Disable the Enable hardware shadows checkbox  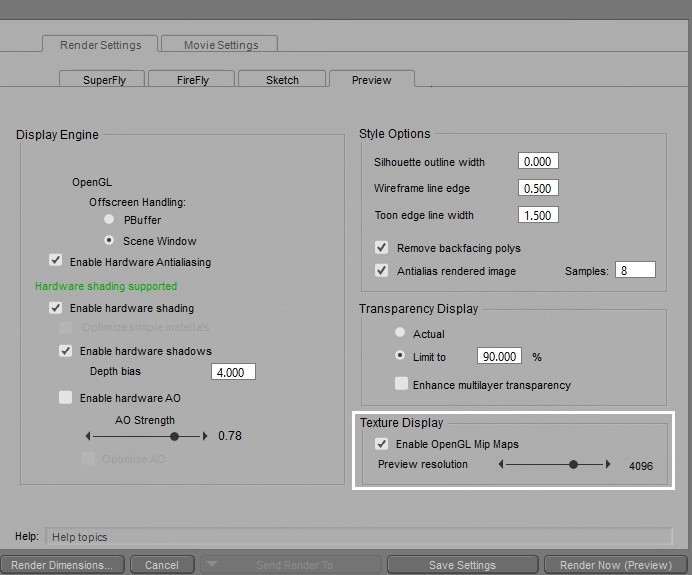(66, 351)
